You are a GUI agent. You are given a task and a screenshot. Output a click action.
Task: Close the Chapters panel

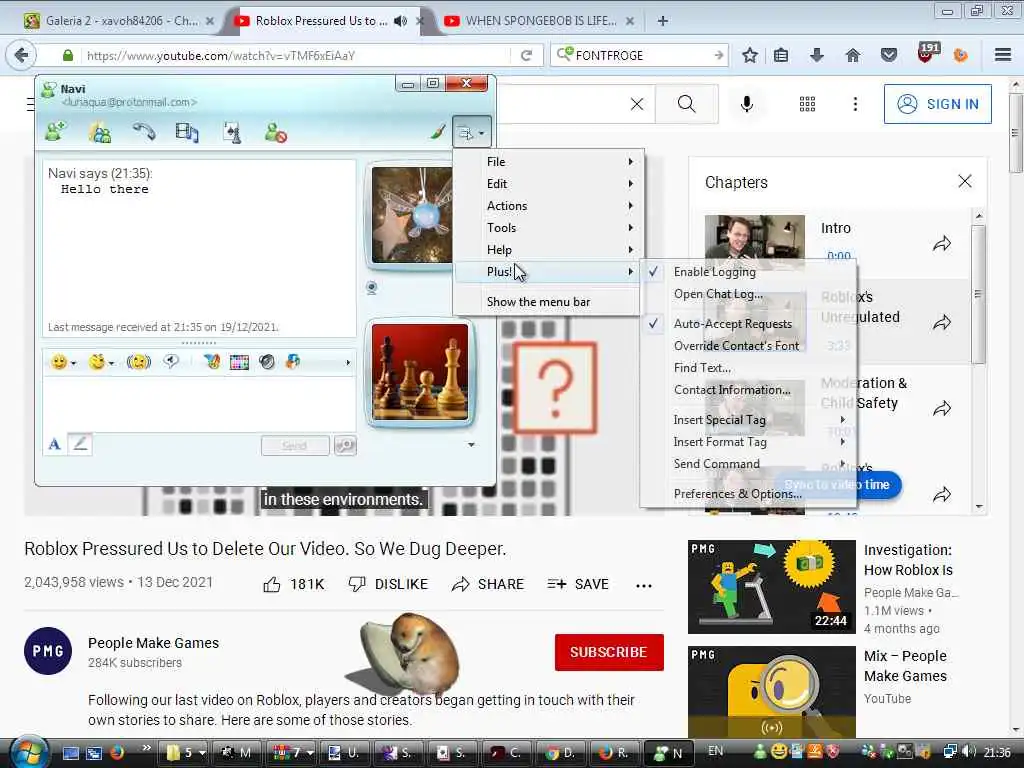[965, 182]
